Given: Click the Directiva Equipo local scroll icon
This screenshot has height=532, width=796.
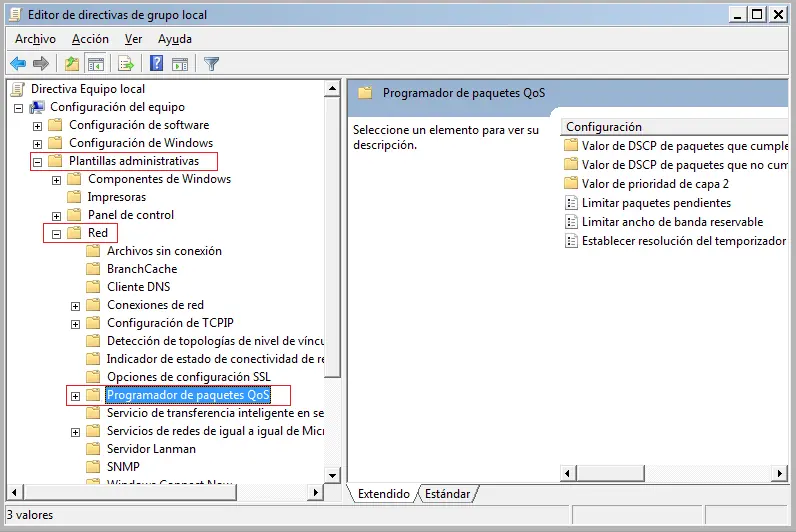Looking at the screenshot, I should 18,89.
